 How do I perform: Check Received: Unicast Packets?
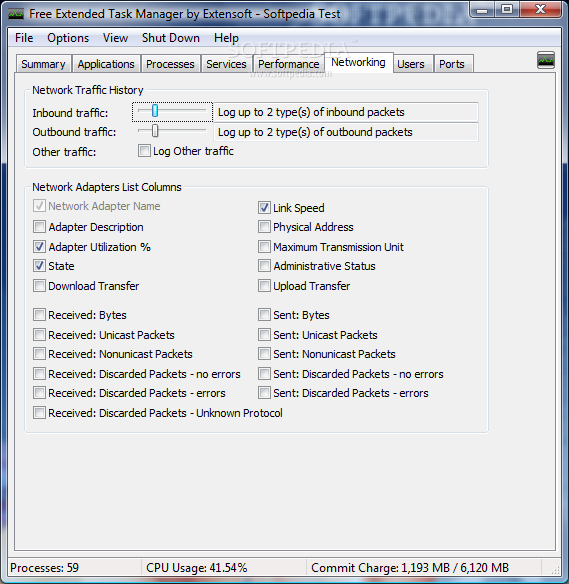point(39,334)
